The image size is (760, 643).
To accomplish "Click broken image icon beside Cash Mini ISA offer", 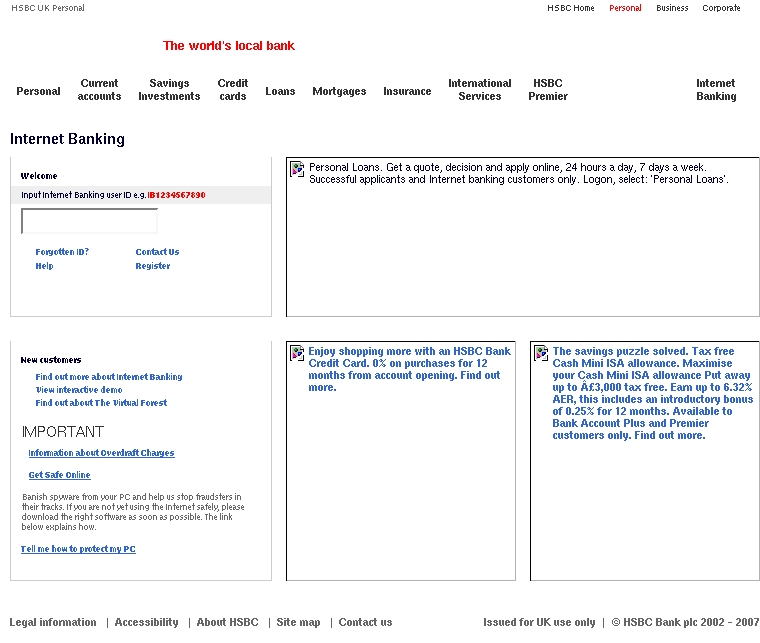I will tap(541, 353).
